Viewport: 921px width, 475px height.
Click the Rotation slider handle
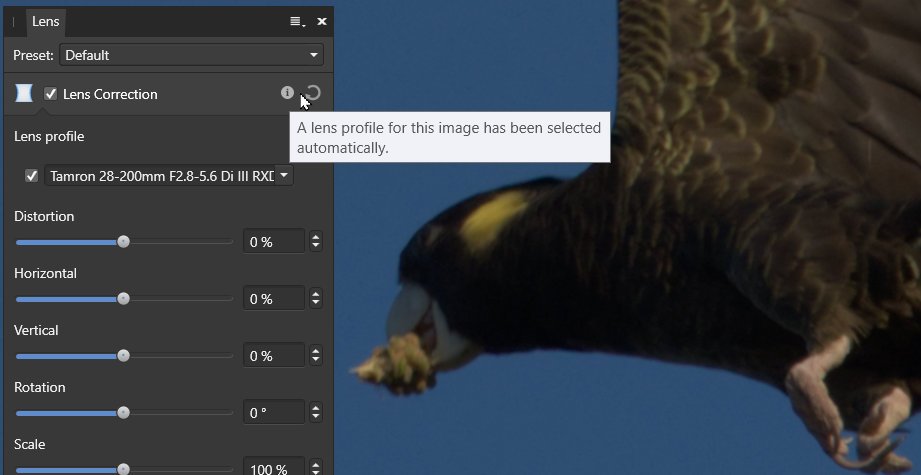point(123,413)
